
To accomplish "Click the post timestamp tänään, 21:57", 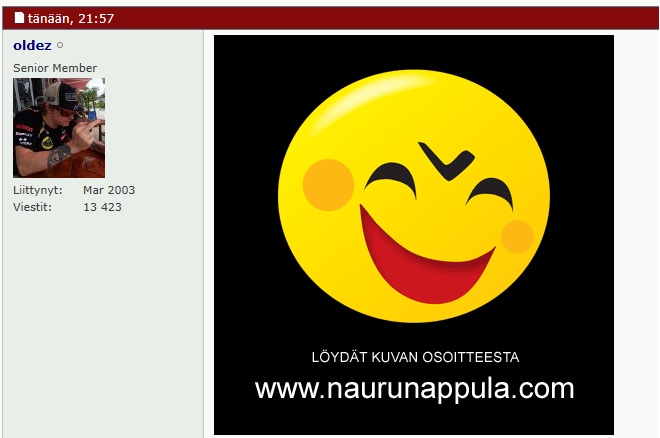I will coord(71,18).
